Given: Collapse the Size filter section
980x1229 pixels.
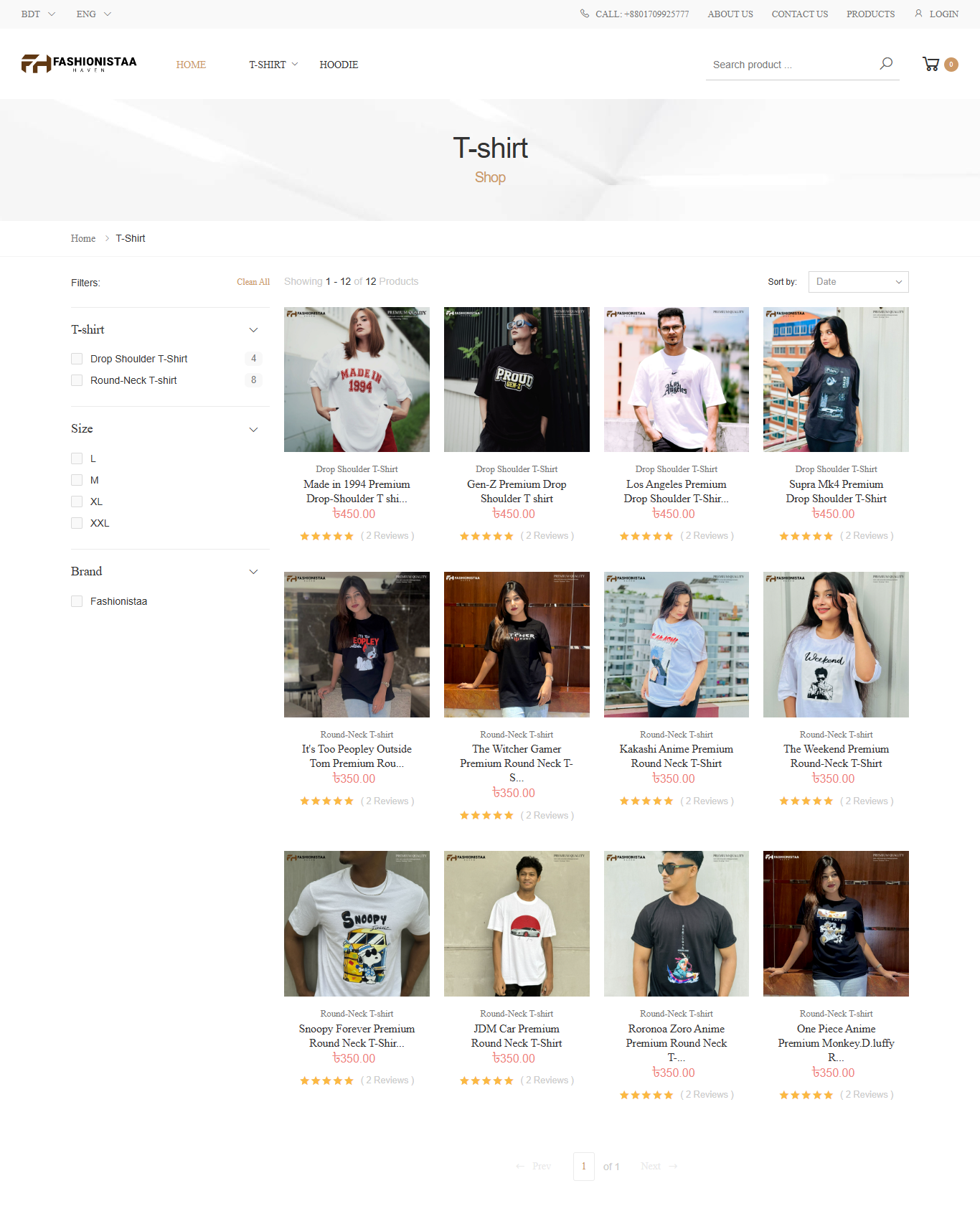Looking at the screenshot, I should point(253,429).
